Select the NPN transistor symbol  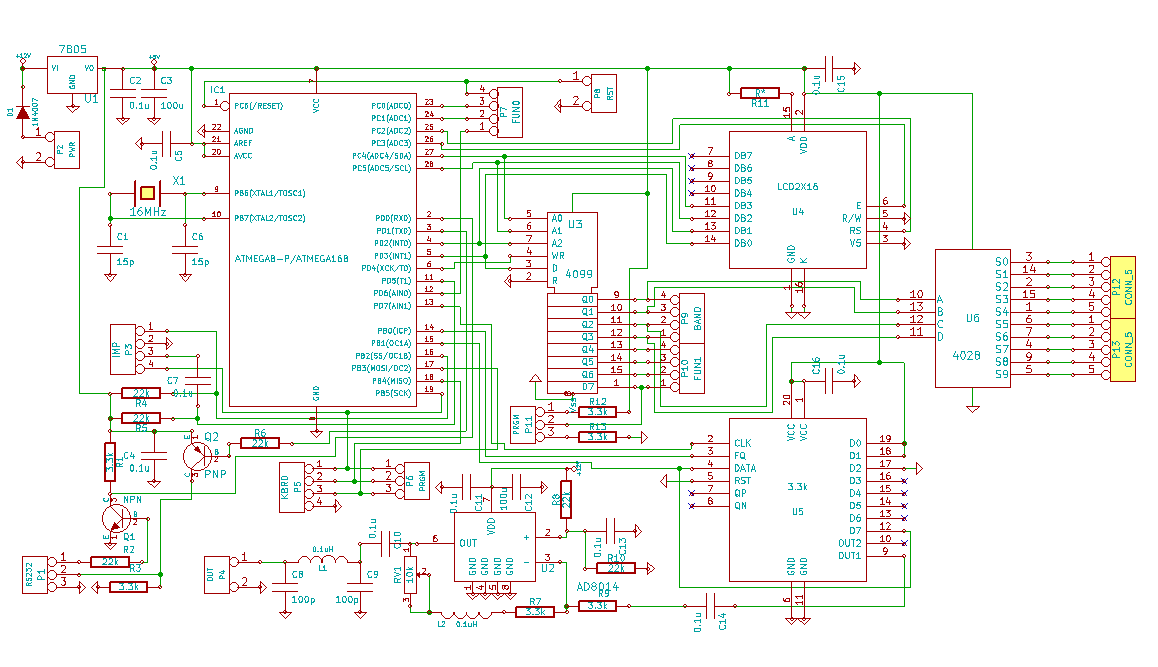115,518
